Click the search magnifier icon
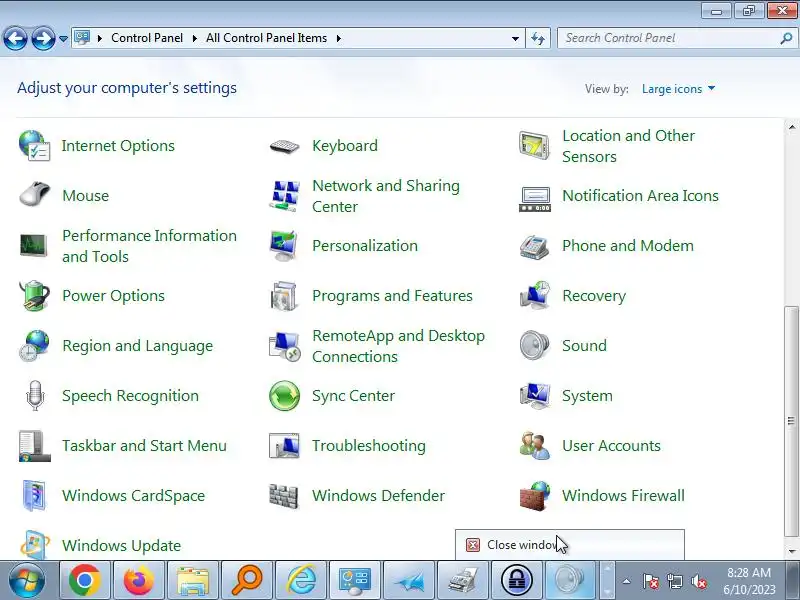This screenshot has height=600, width=800. pos(786,38)
